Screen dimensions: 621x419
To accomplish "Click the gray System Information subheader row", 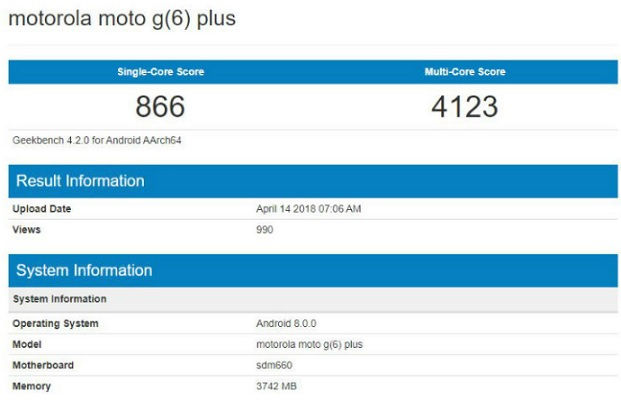I will coord(313,299).
